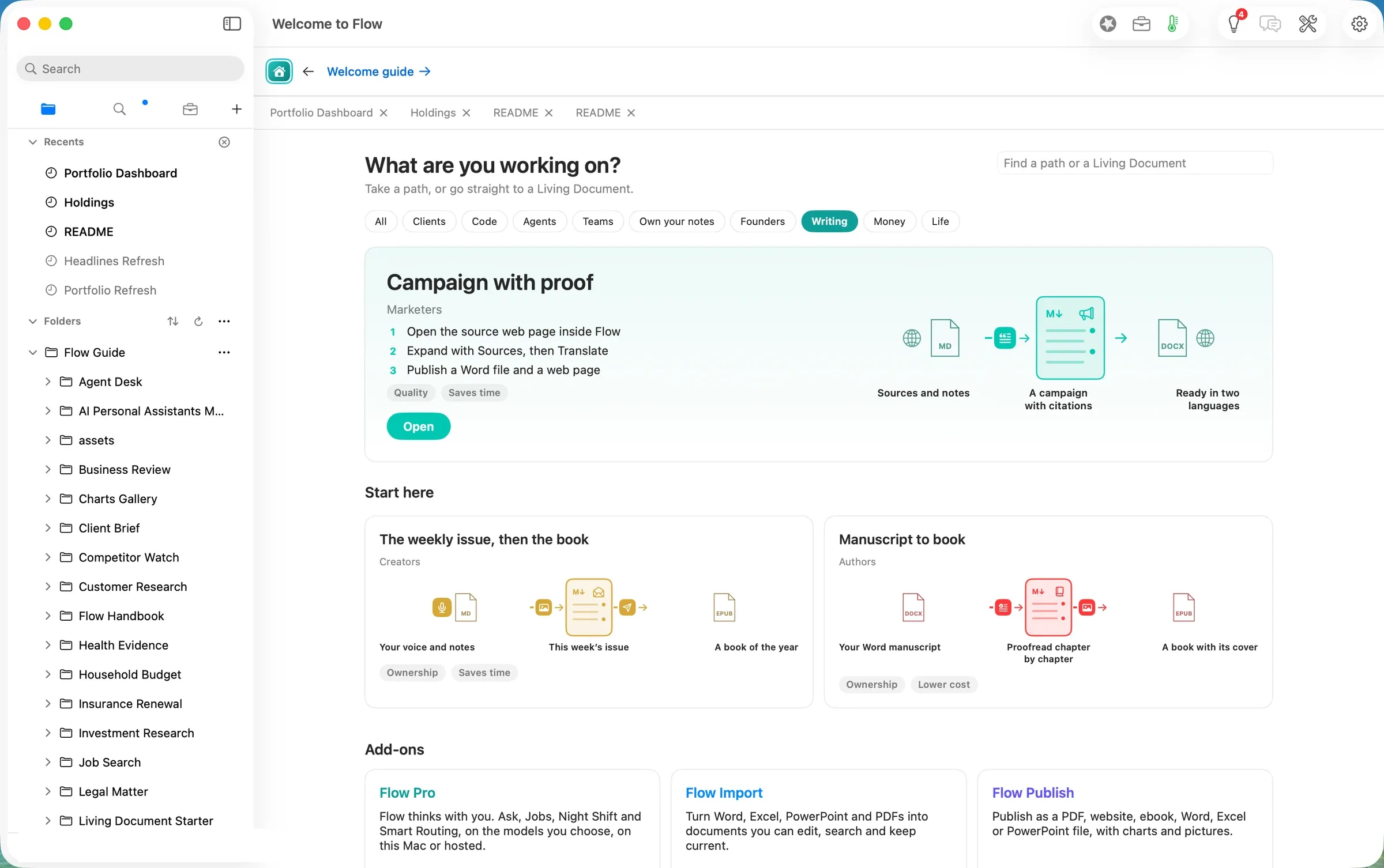This screenshot has width=1384, height=868.
Task: Select the Agents filter chip
Action: [539, 221]
